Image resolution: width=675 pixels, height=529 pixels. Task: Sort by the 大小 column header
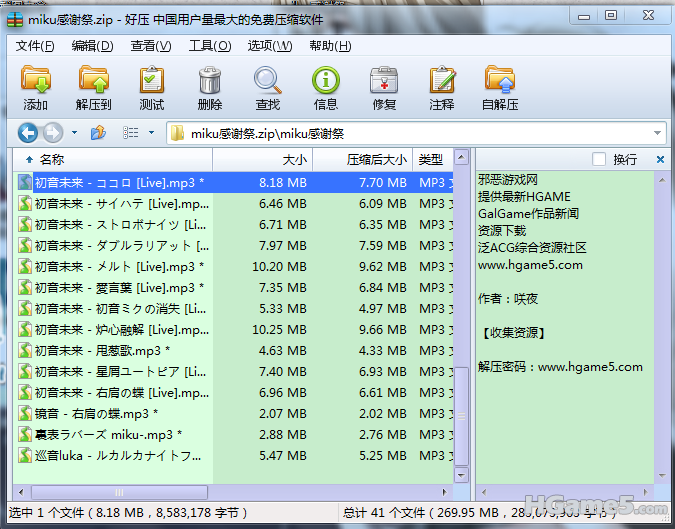point(263,160)
